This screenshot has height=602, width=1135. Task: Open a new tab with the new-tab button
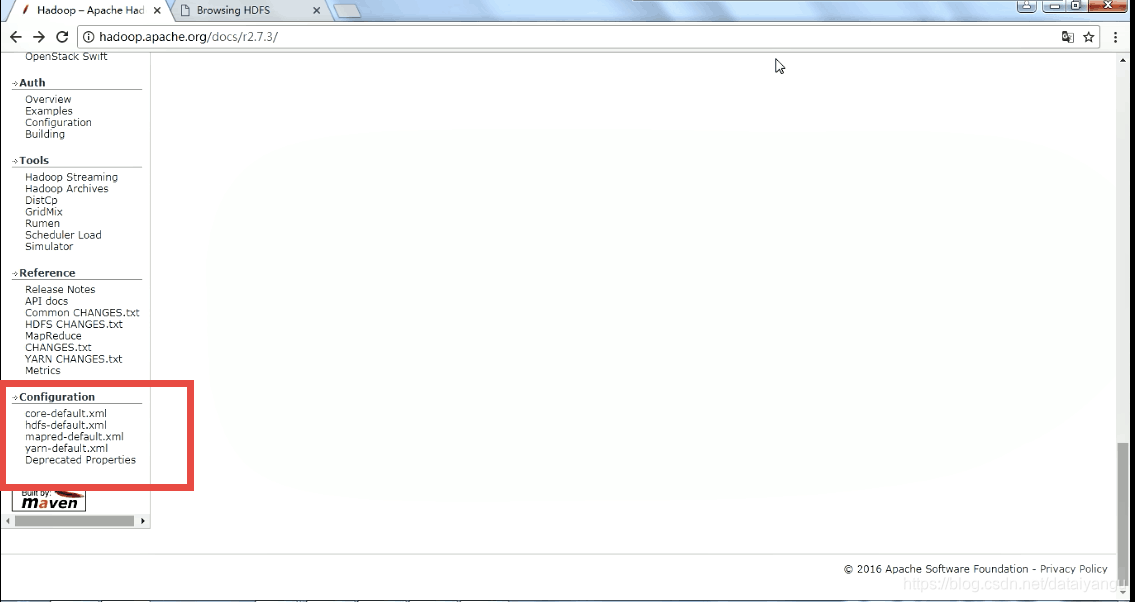click(347, 11)
